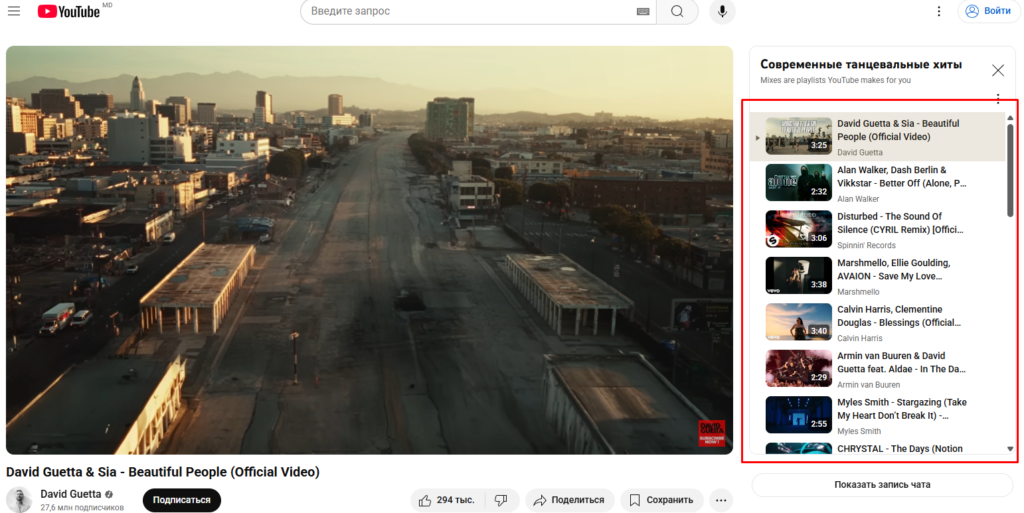Open the on-screen keyboard icon in search
1024x513 pixels.
[x=643, y=12]
